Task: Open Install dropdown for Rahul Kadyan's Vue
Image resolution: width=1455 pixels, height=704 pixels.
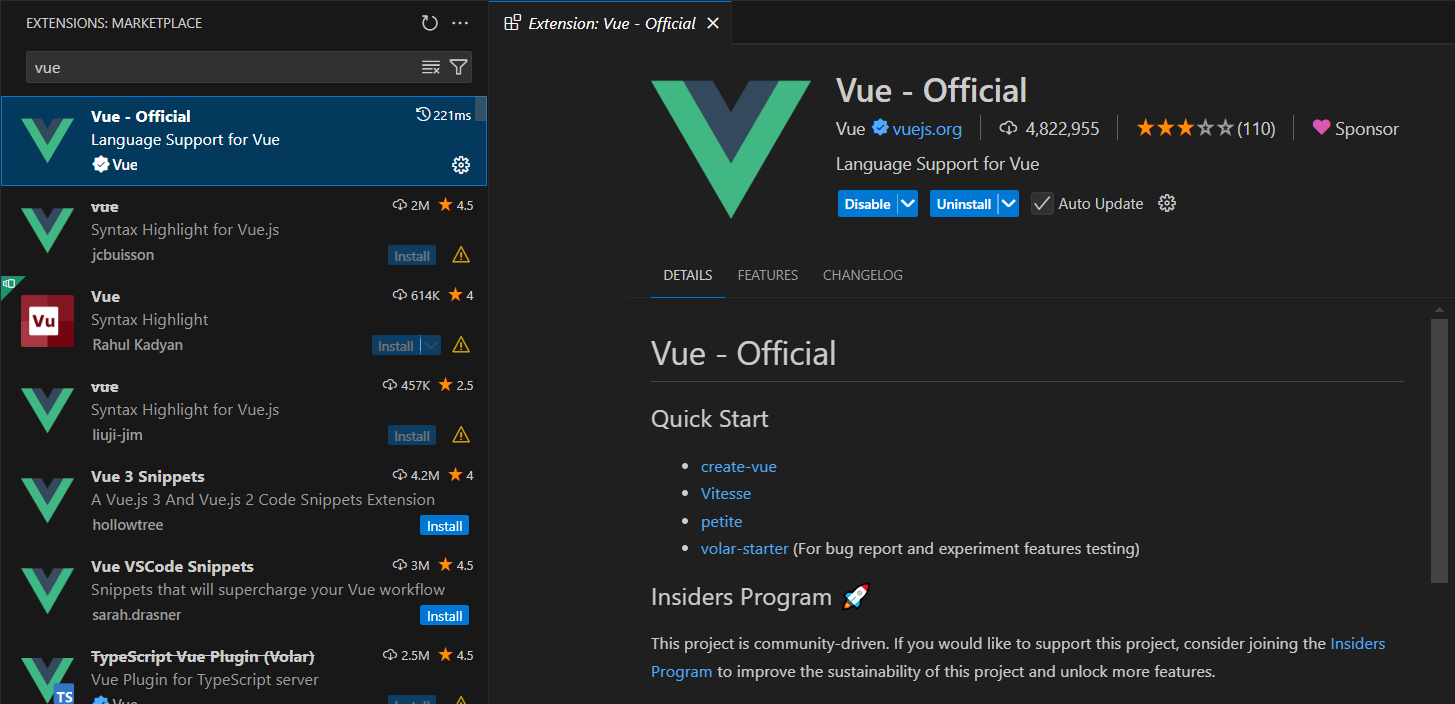Action: click(431, 345)
